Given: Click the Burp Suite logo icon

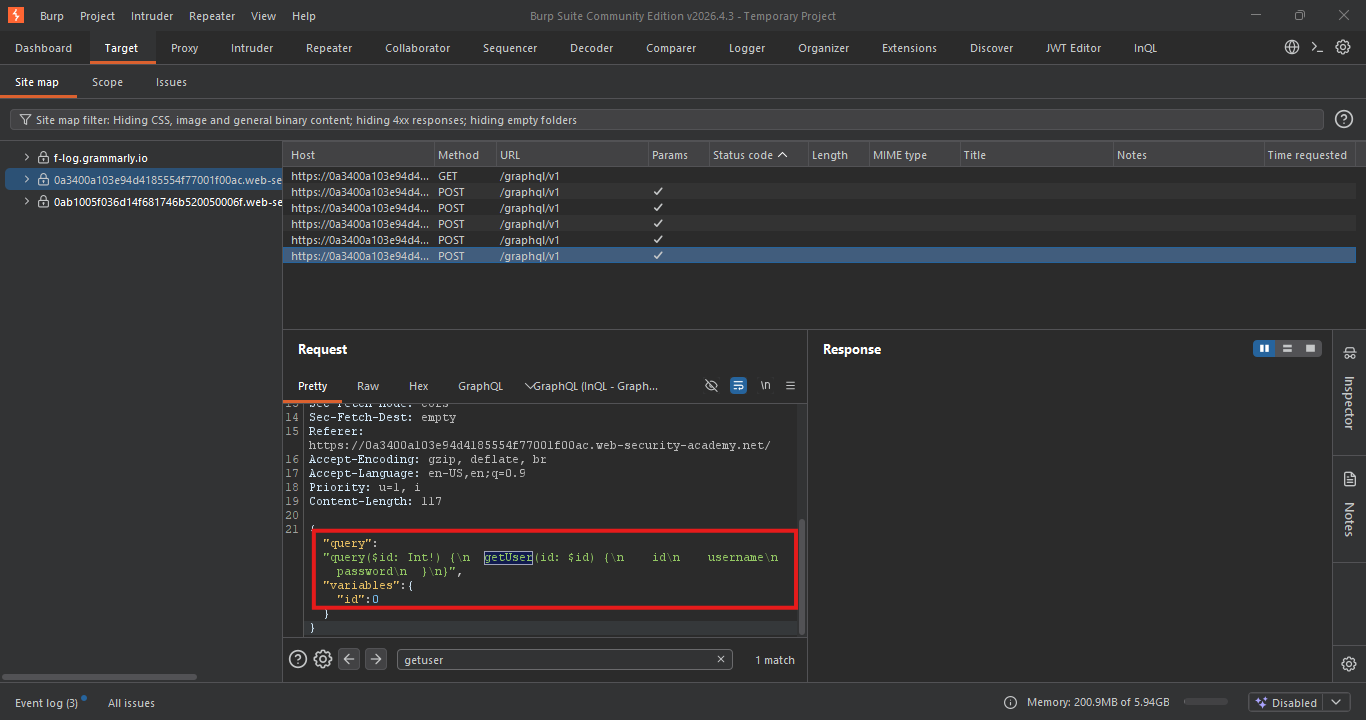Looking at the screenshot, I should pyautogui.click(x=15, y=15).
